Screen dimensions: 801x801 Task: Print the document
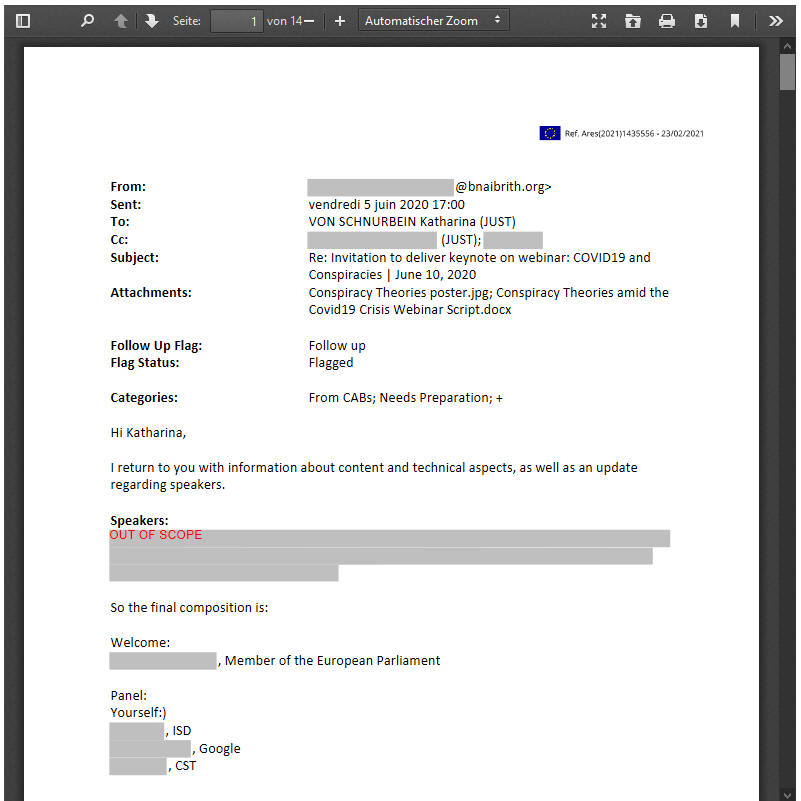tap(667, 21)
